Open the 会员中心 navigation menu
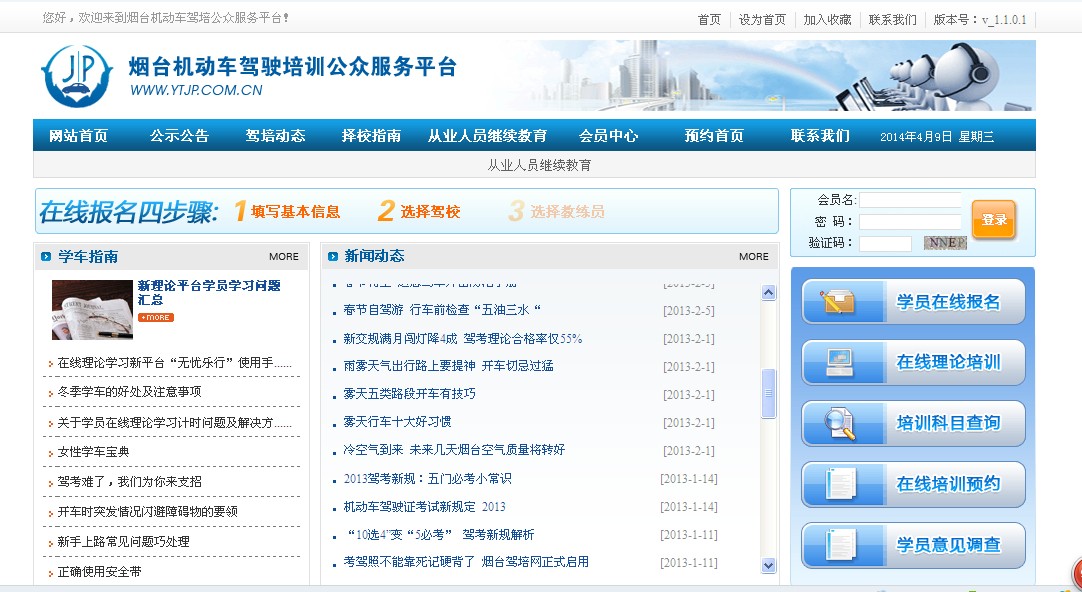Viewport: 1082px width, 592px height. point(611,135)
